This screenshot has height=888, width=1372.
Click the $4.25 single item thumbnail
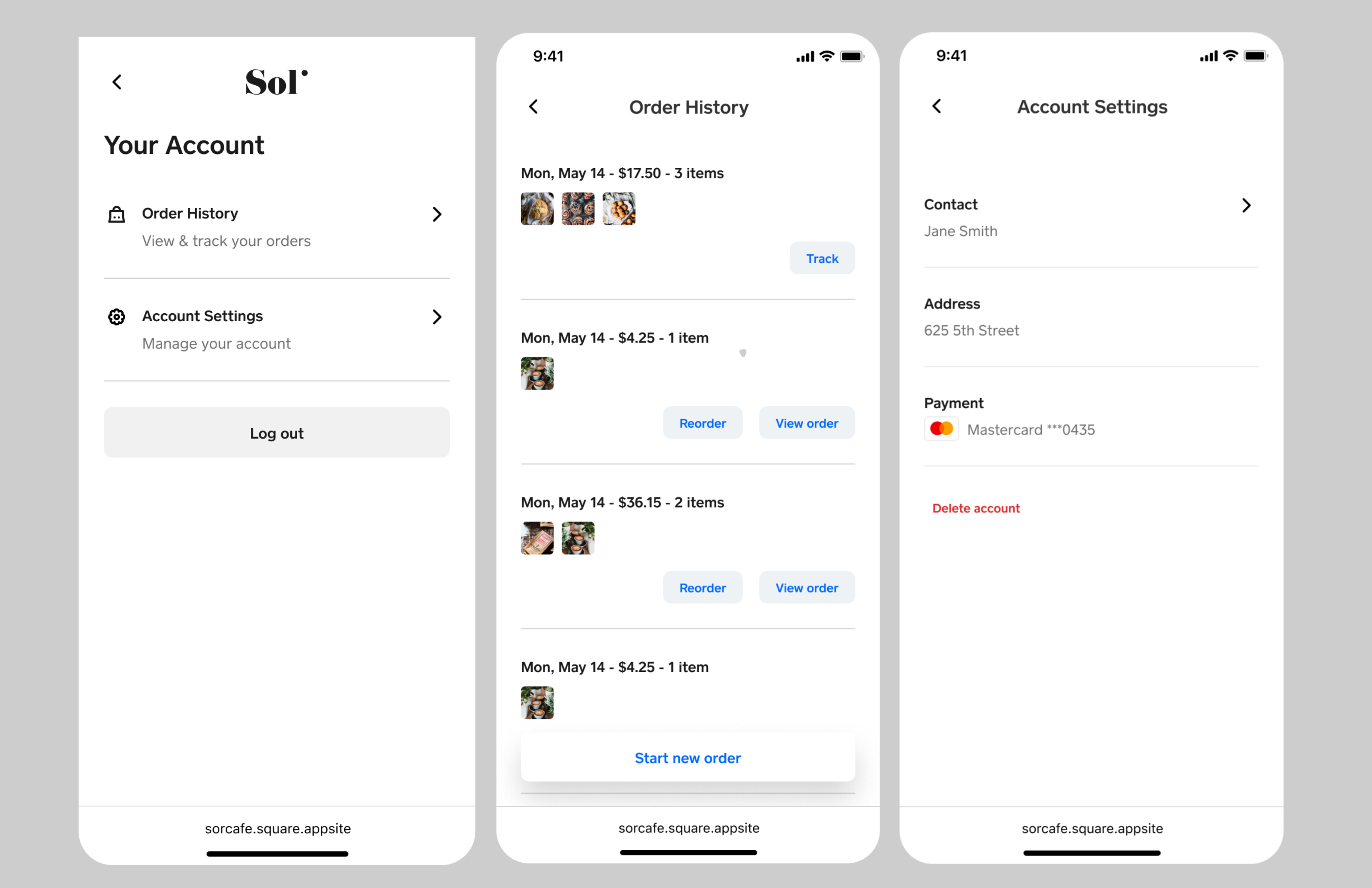pyautogui.click(x=537, y=374)
